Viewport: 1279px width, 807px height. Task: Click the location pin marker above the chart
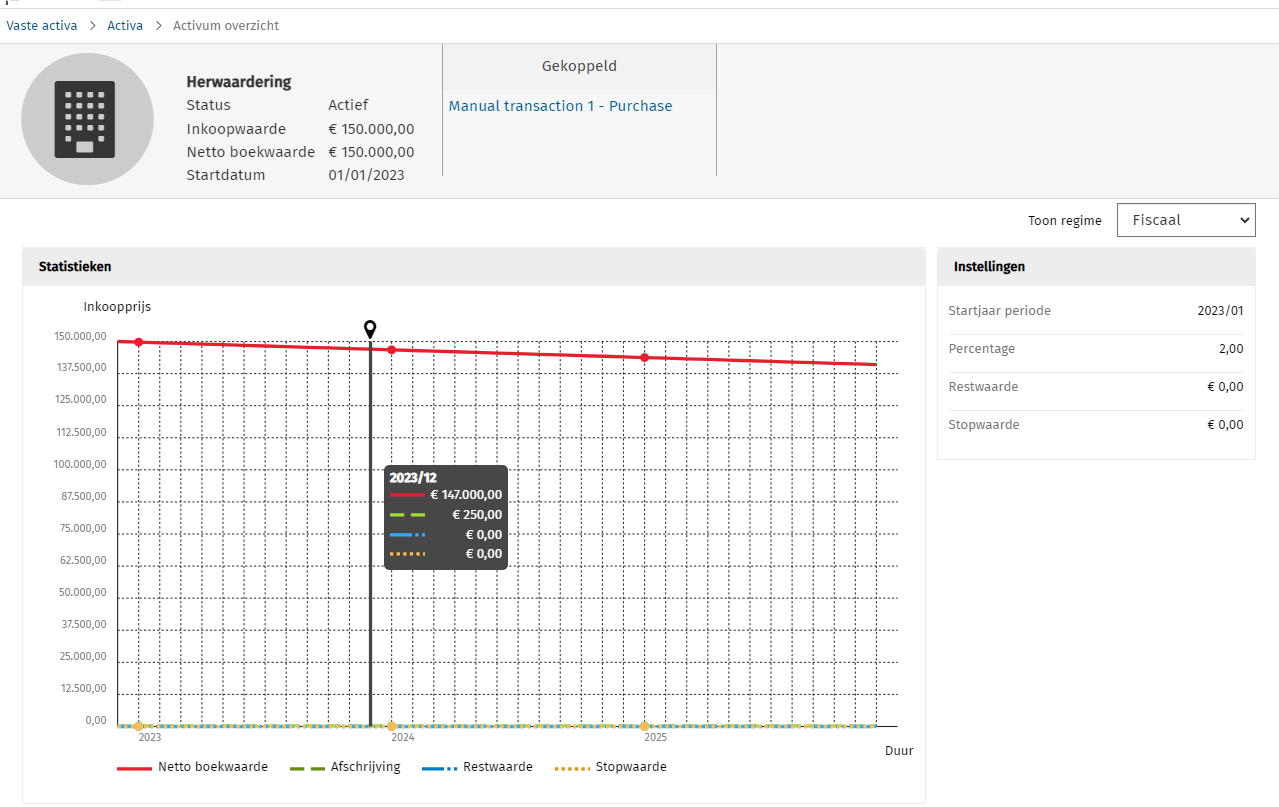pyautogui.click(x=370, y=329)
